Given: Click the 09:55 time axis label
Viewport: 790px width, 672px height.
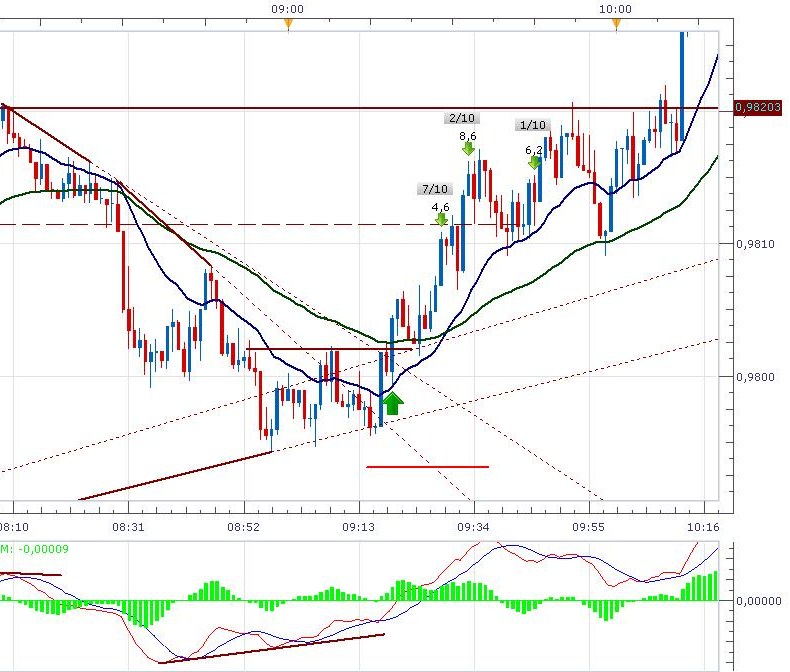Looking at the screenshot, I should (588, 527).
